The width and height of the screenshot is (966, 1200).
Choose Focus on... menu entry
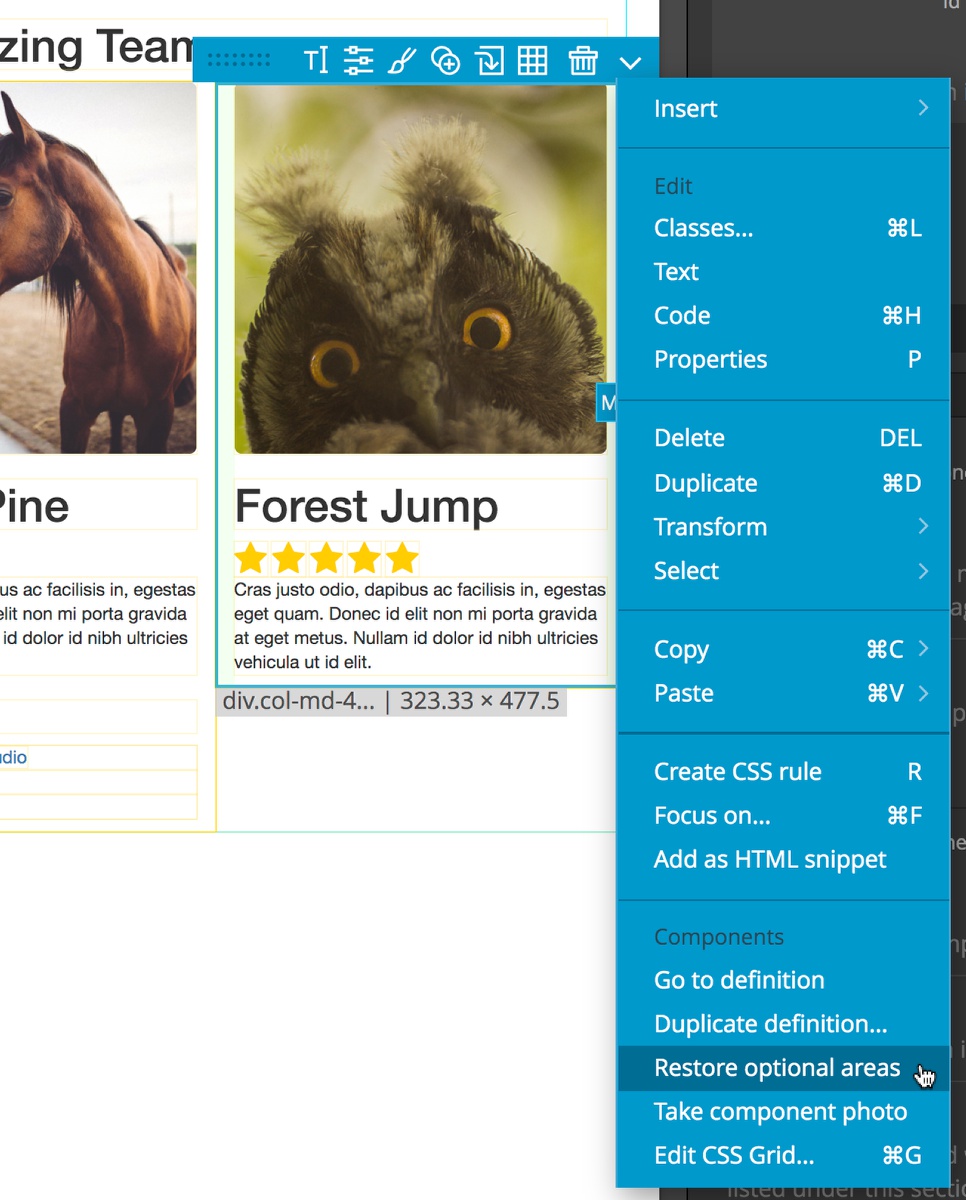[783, 815]
